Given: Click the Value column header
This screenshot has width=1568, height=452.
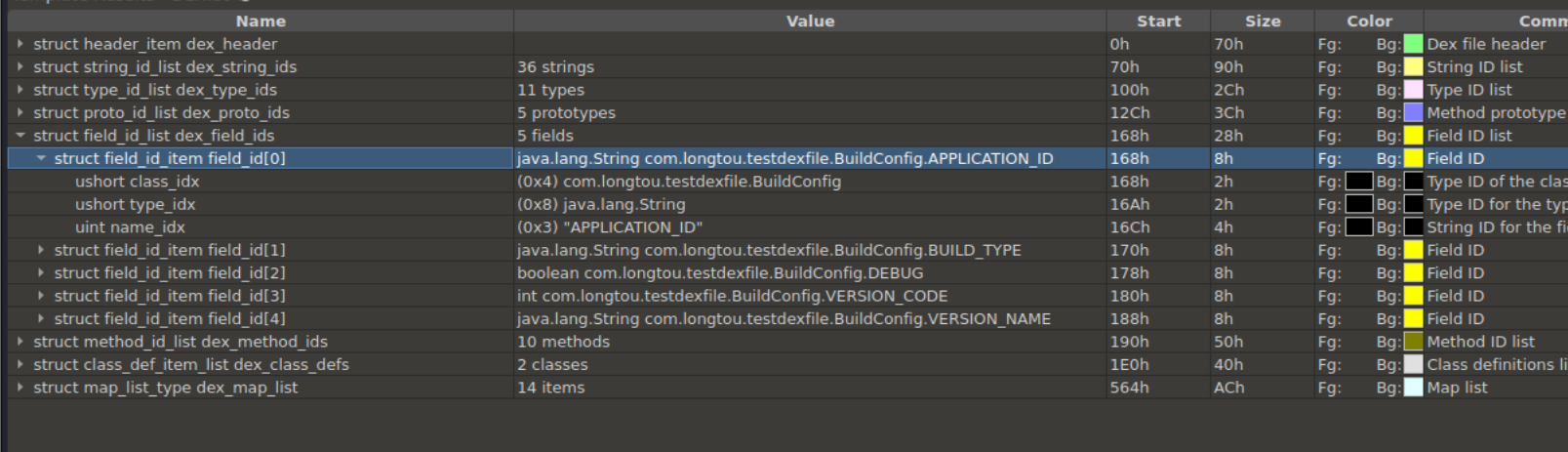Looking at the screenshot, I should 810,21.
